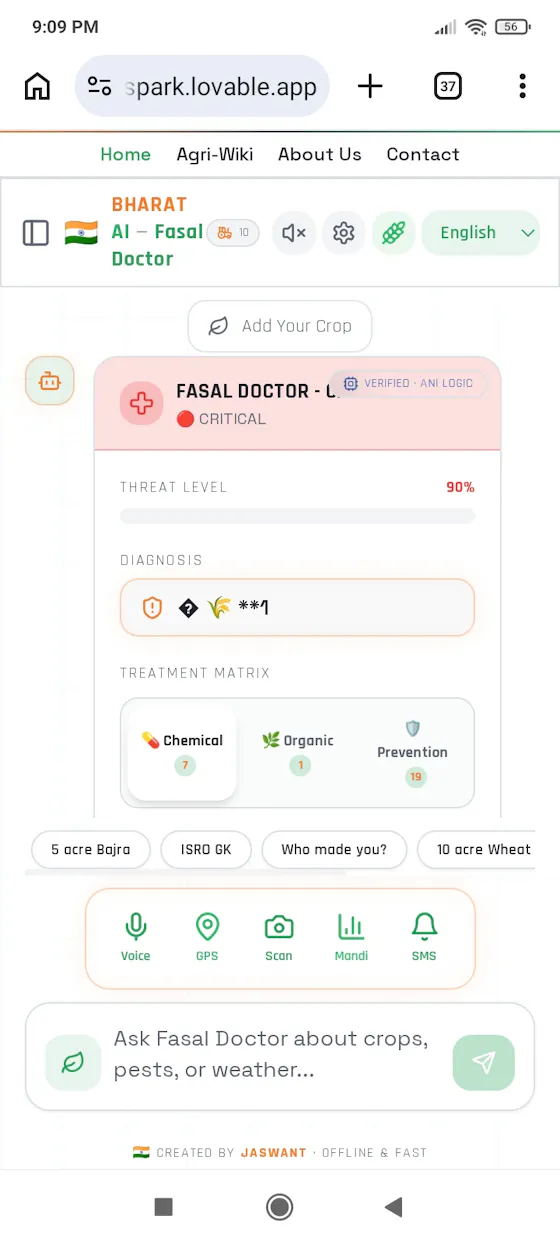560x1244 pixels.
Task: Open the browser tabs counter showing 37
Action: point(448,86)
